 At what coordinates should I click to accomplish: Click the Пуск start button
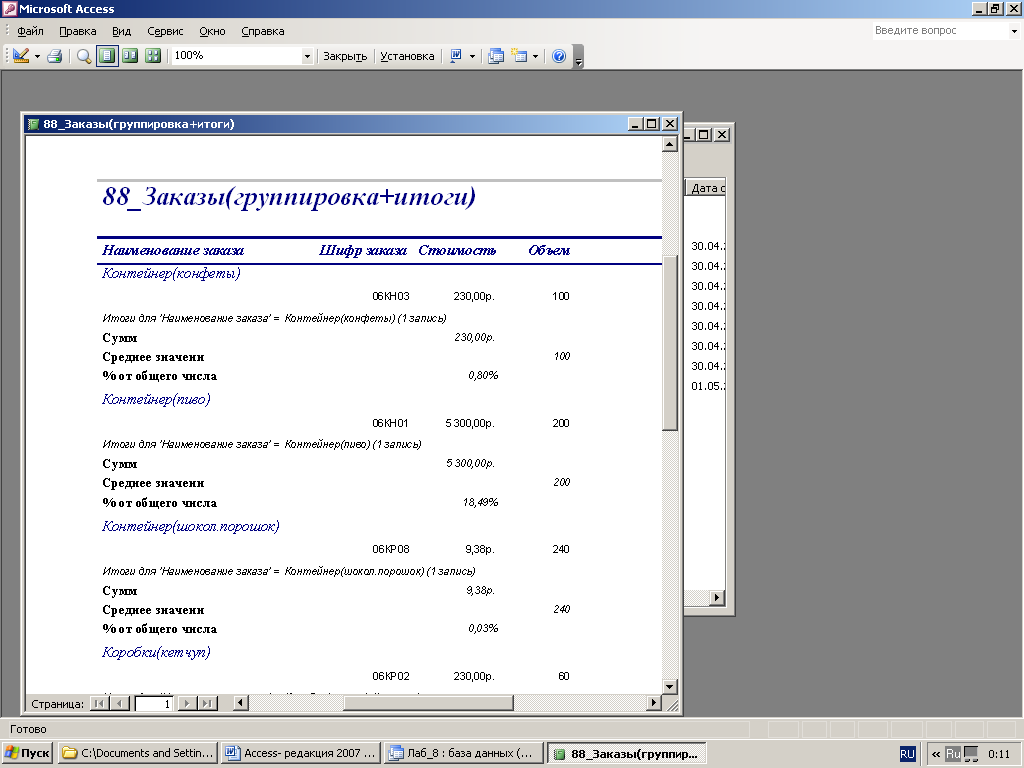tap(27, 753)
